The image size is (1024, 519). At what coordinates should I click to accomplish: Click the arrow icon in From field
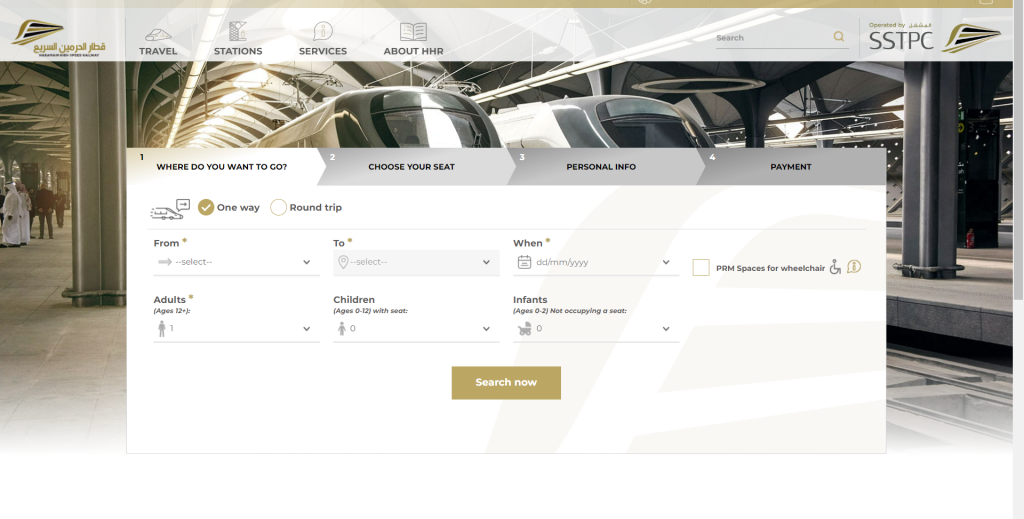point(165,262)
